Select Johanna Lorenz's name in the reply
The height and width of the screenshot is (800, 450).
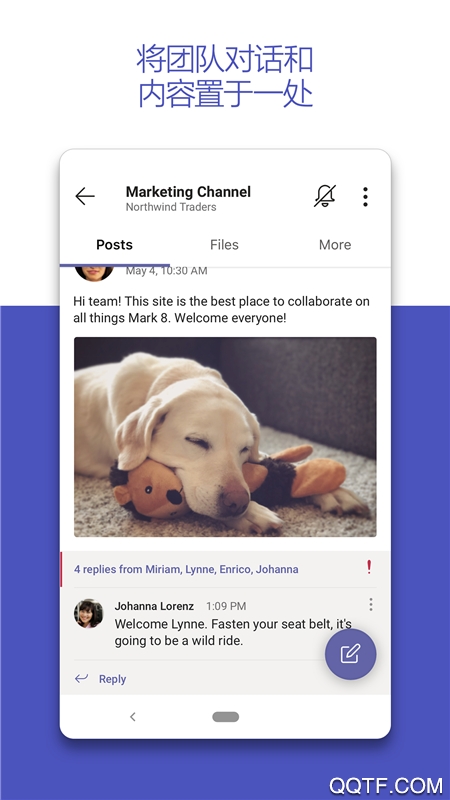tap(154, 606)
